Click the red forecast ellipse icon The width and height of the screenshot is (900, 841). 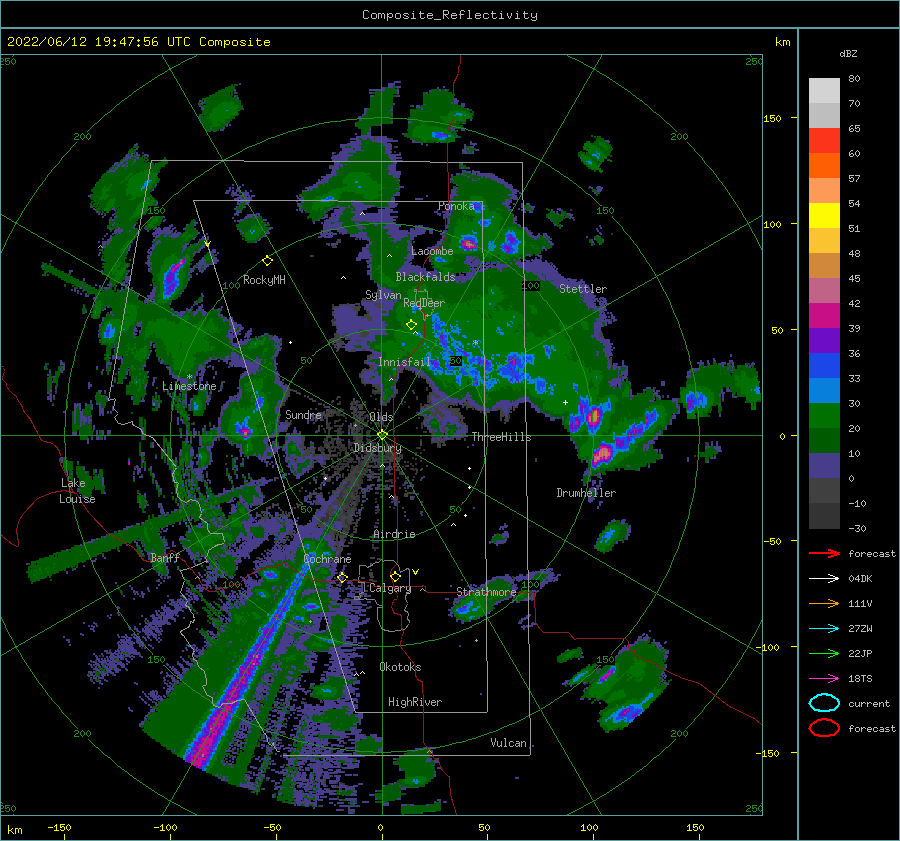(824, 728)
